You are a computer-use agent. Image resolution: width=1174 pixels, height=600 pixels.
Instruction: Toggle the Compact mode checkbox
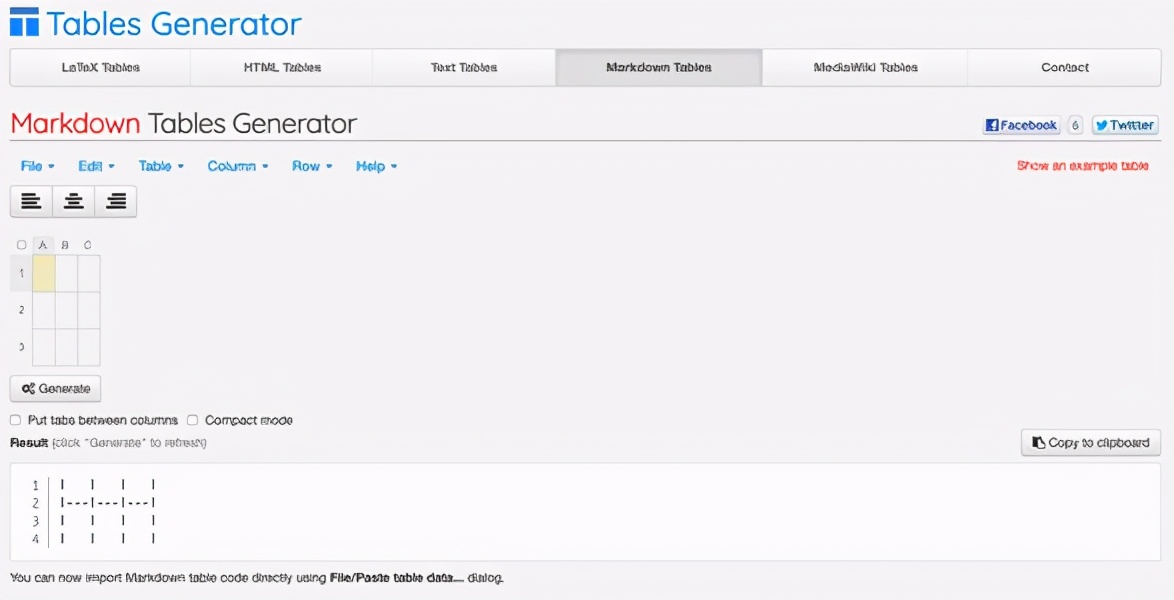(192, 420)
